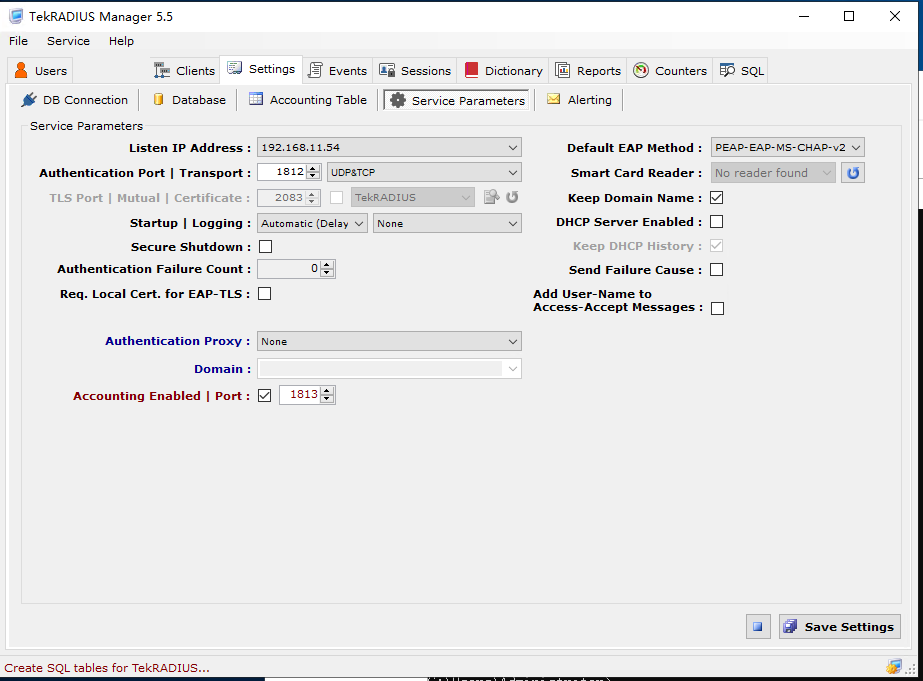Expand the Listen IP Address dropdown
This screenshot has height=681, width=923.
tap(513, 148)
